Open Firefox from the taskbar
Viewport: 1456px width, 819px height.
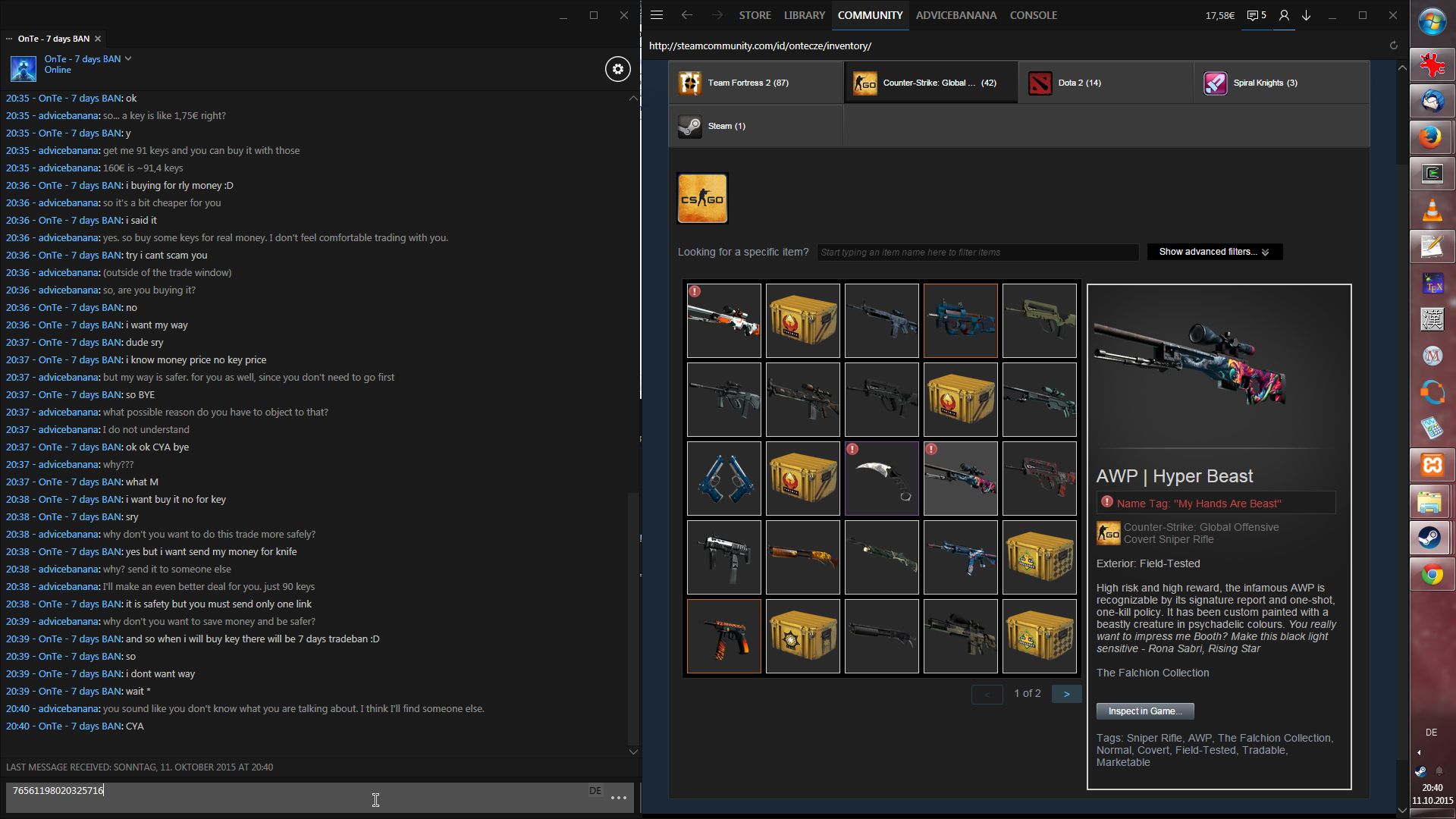click(x=1432, y=137)
